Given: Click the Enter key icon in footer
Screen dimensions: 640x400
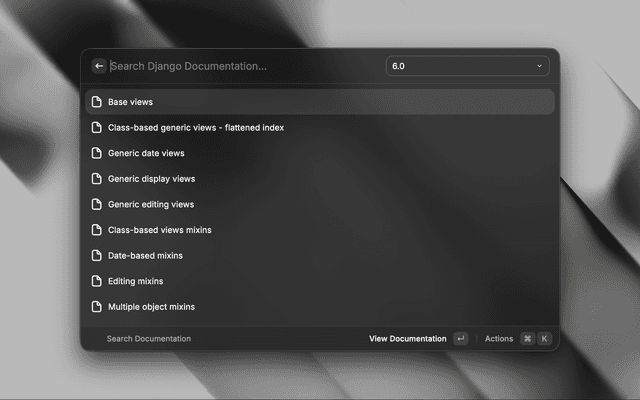Looking at the screenshot, I should (x=460, y=339).
